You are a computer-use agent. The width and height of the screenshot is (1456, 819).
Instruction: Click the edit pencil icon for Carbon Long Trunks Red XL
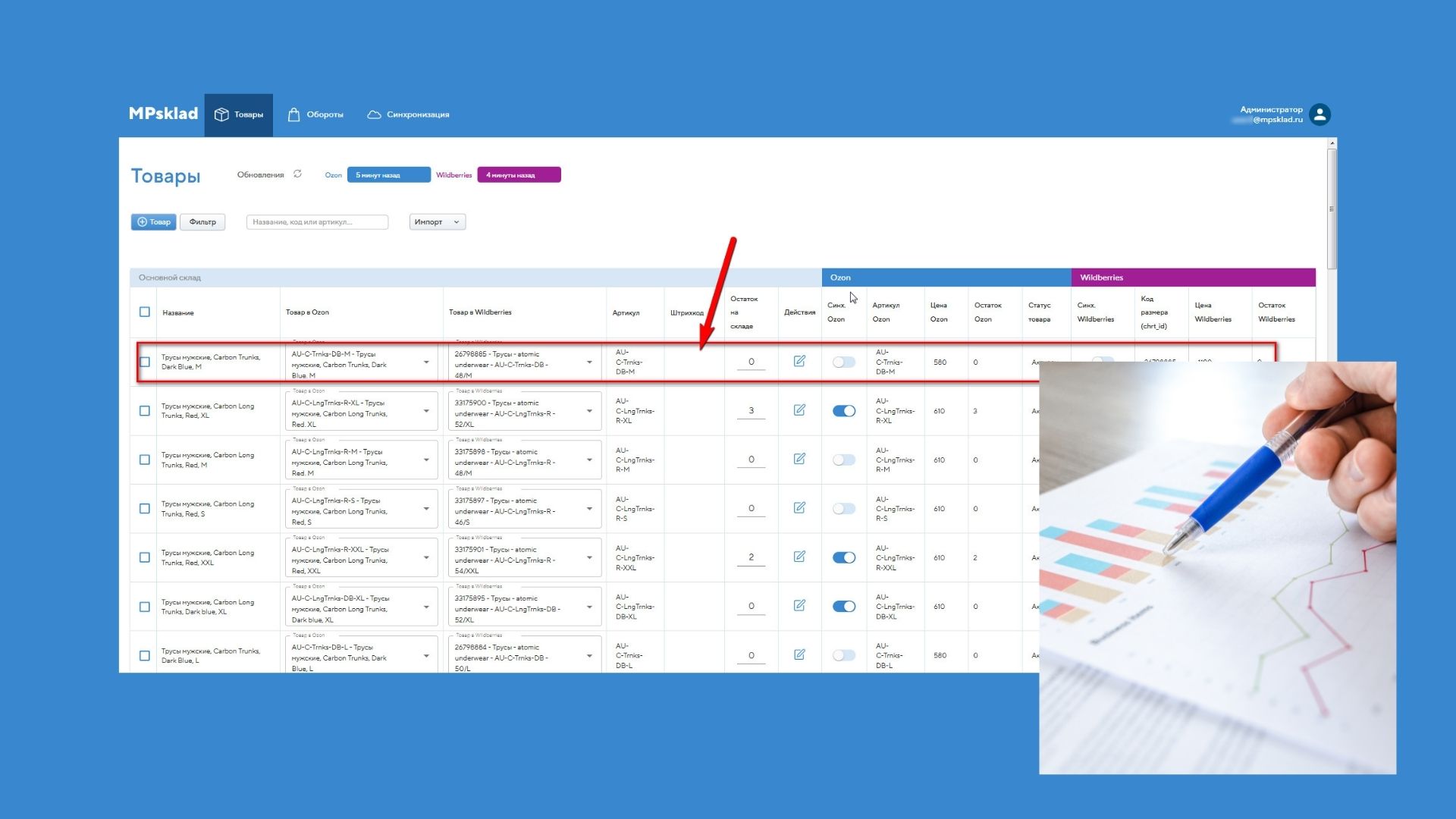pos(799,410)
